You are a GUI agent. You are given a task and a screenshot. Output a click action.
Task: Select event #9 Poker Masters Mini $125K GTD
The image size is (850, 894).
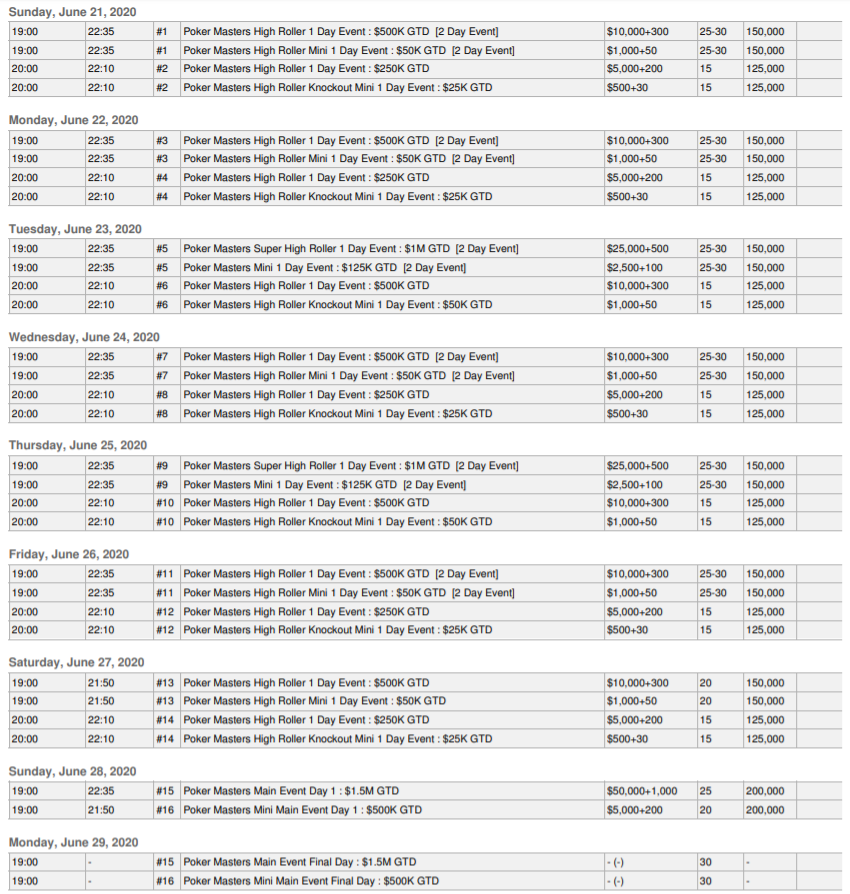click(324, 485)
